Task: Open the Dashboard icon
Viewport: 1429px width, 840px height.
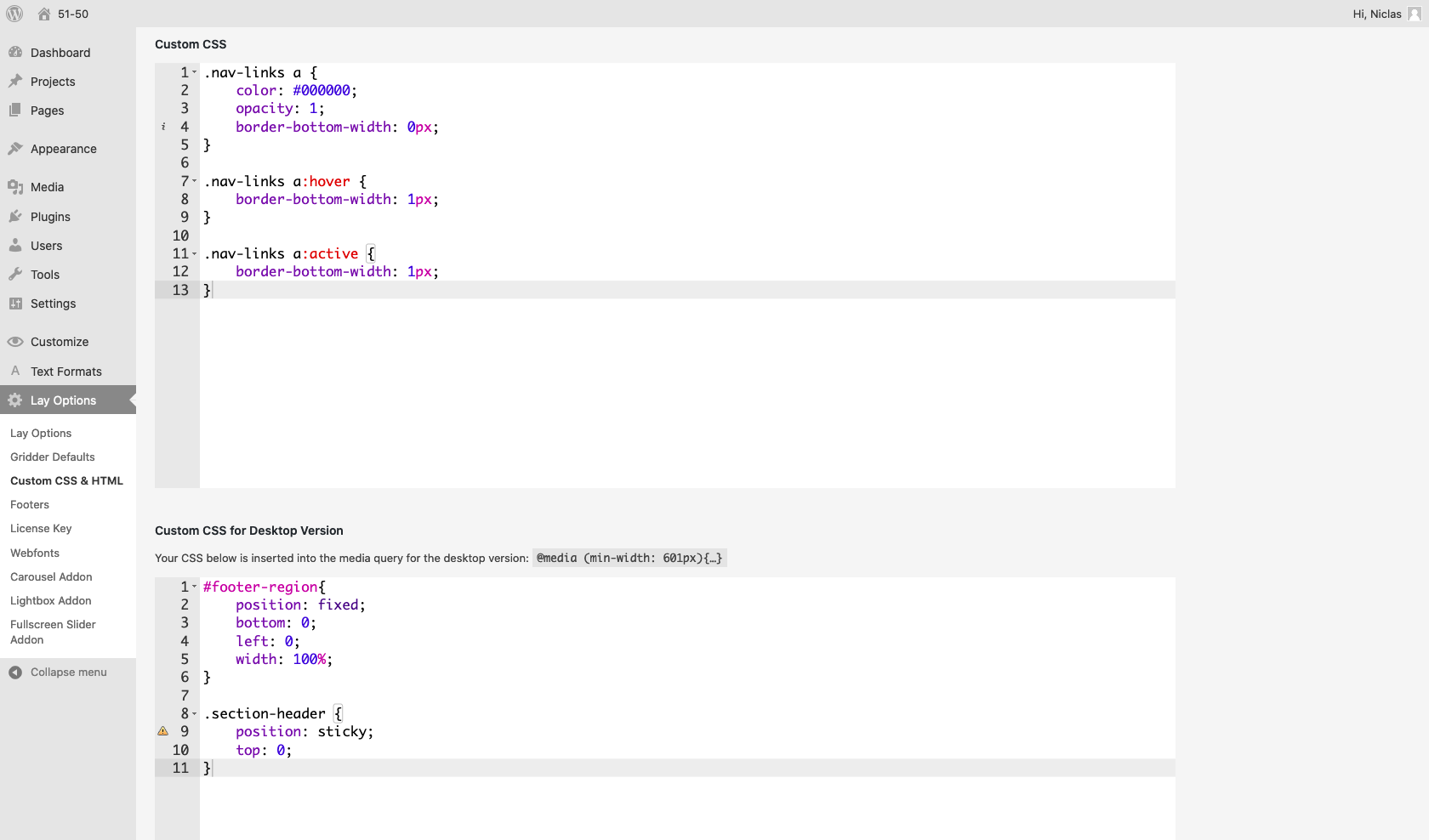Action: click(x=16, y=52)
